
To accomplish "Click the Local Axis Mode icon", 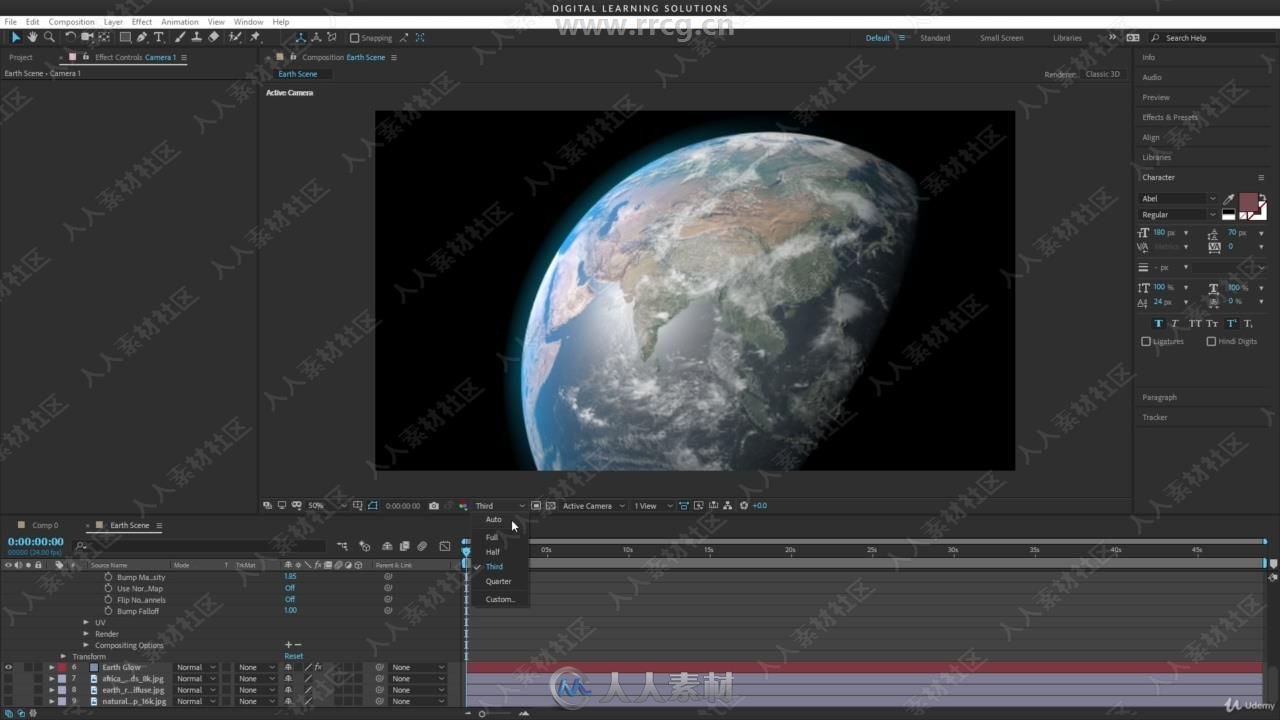I will point(301,37).
